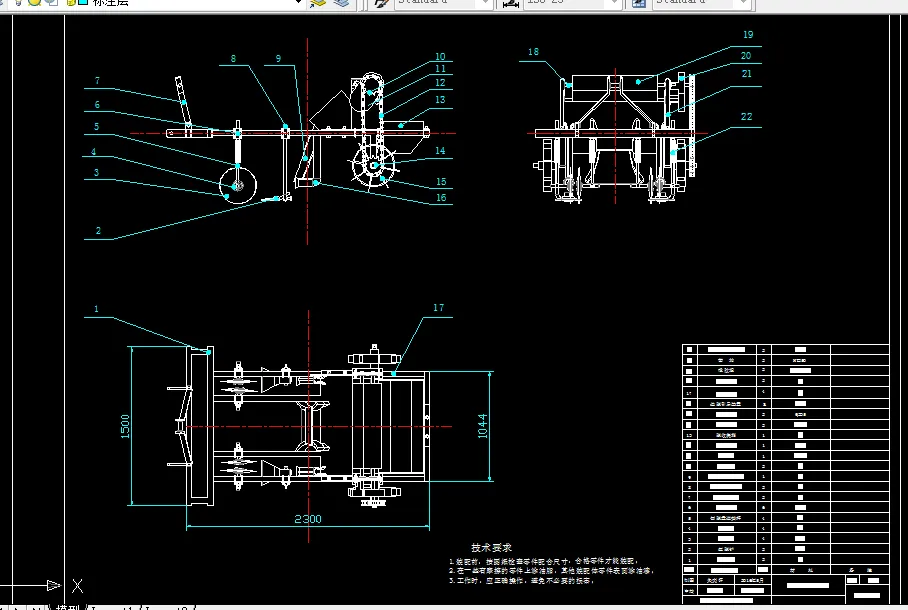Select part callout number 17

pos(438,308)
